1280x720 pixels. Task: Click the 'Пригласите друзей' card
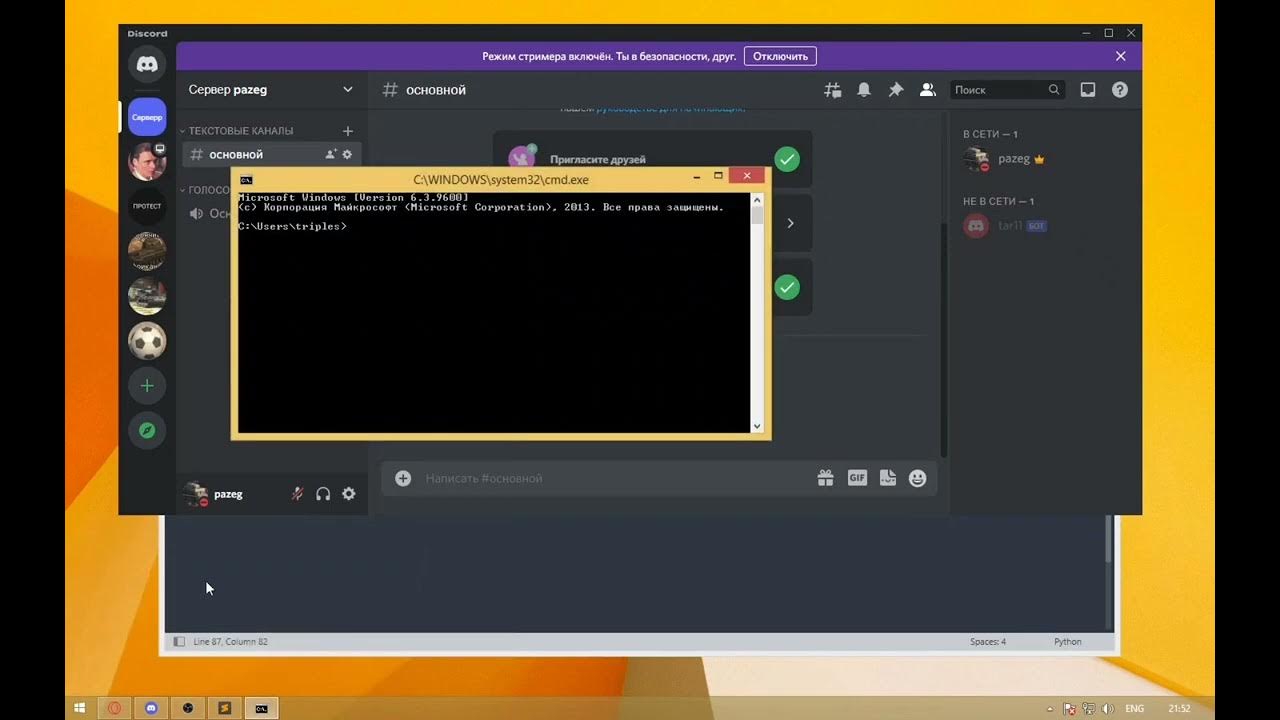(x=652, y=159)
